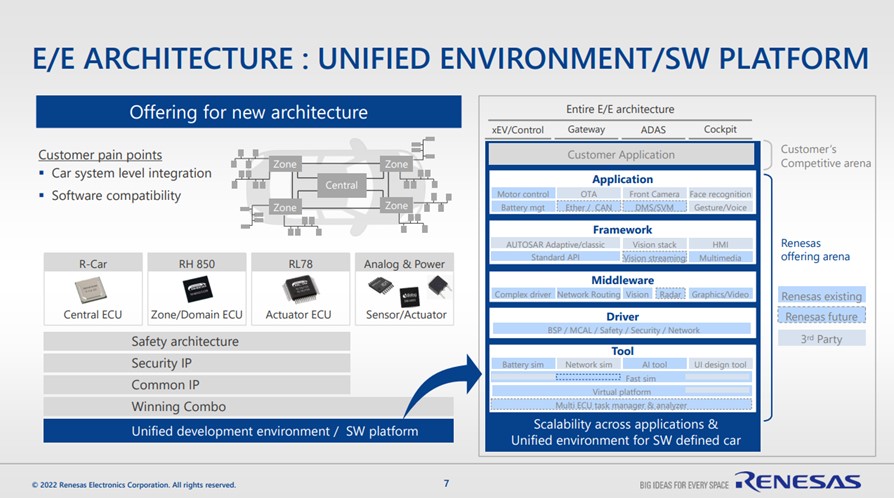Click the 'Customer Application' box
This screenshot has height=498, width=894.
[621, 155]
